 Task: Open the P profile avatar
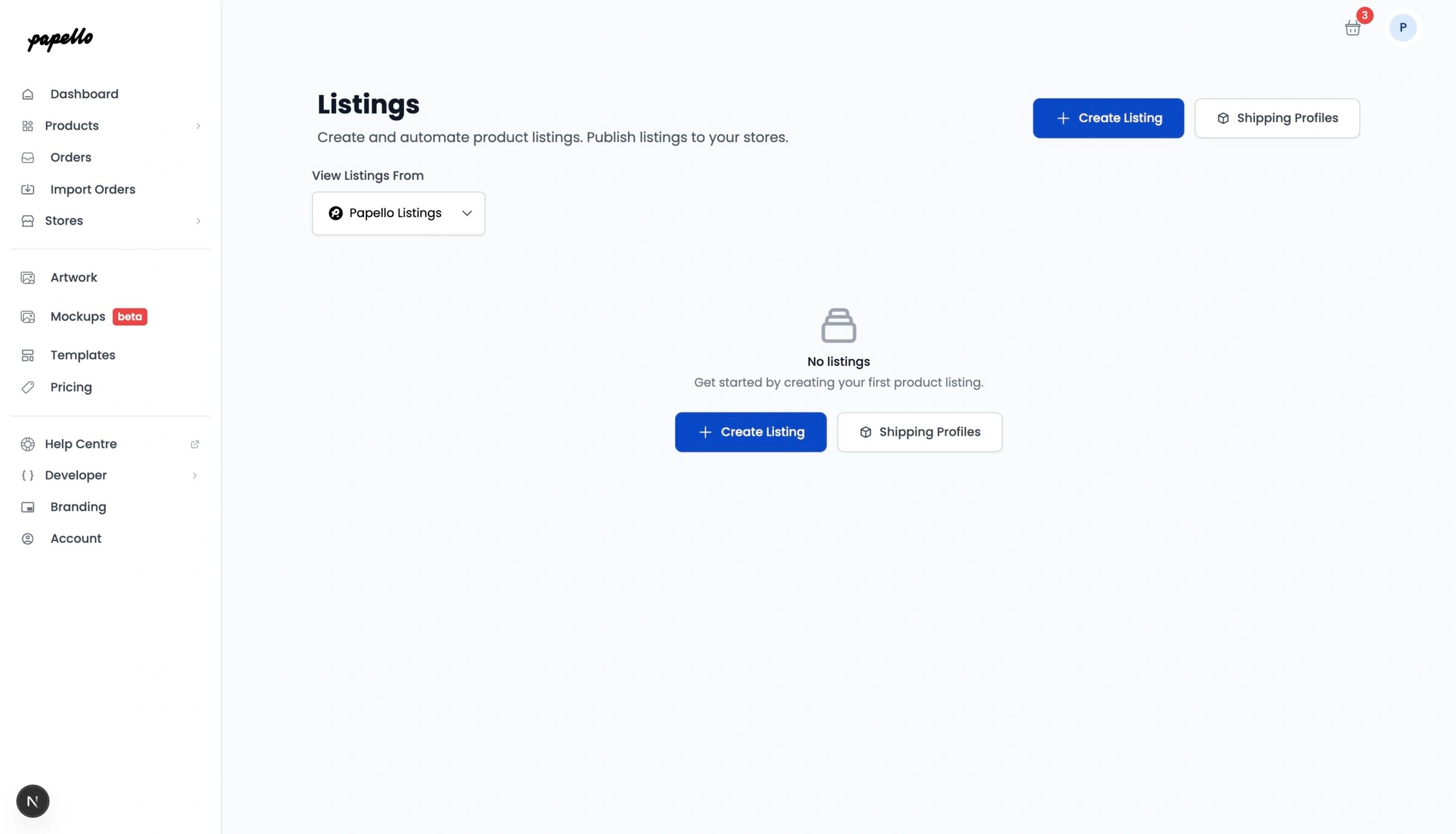click(1403, 27)
